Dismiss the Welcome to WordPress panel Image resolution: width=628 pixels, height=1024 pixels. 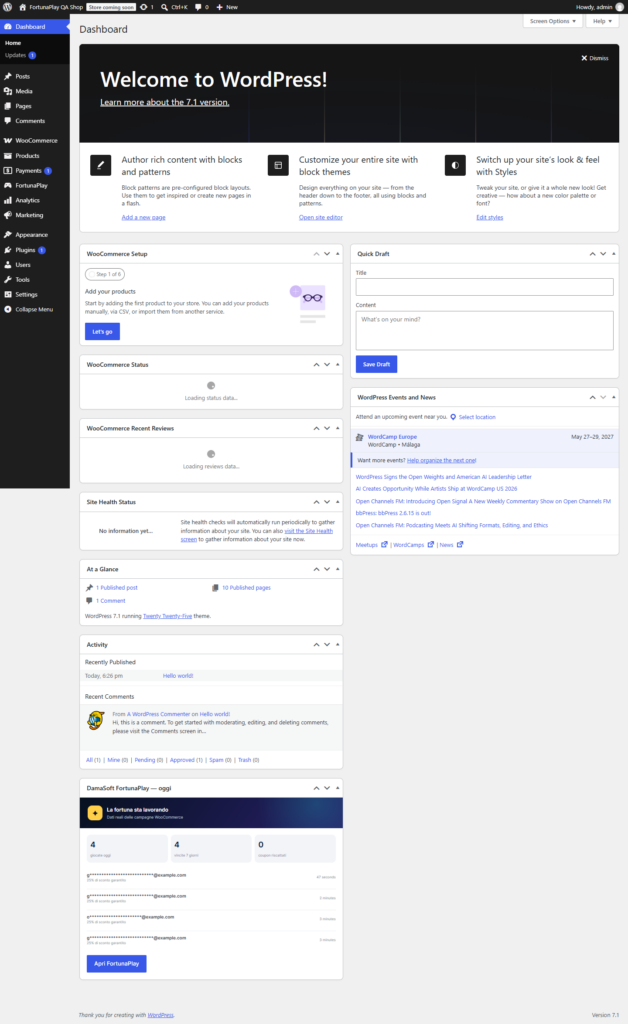pos(595,58)
